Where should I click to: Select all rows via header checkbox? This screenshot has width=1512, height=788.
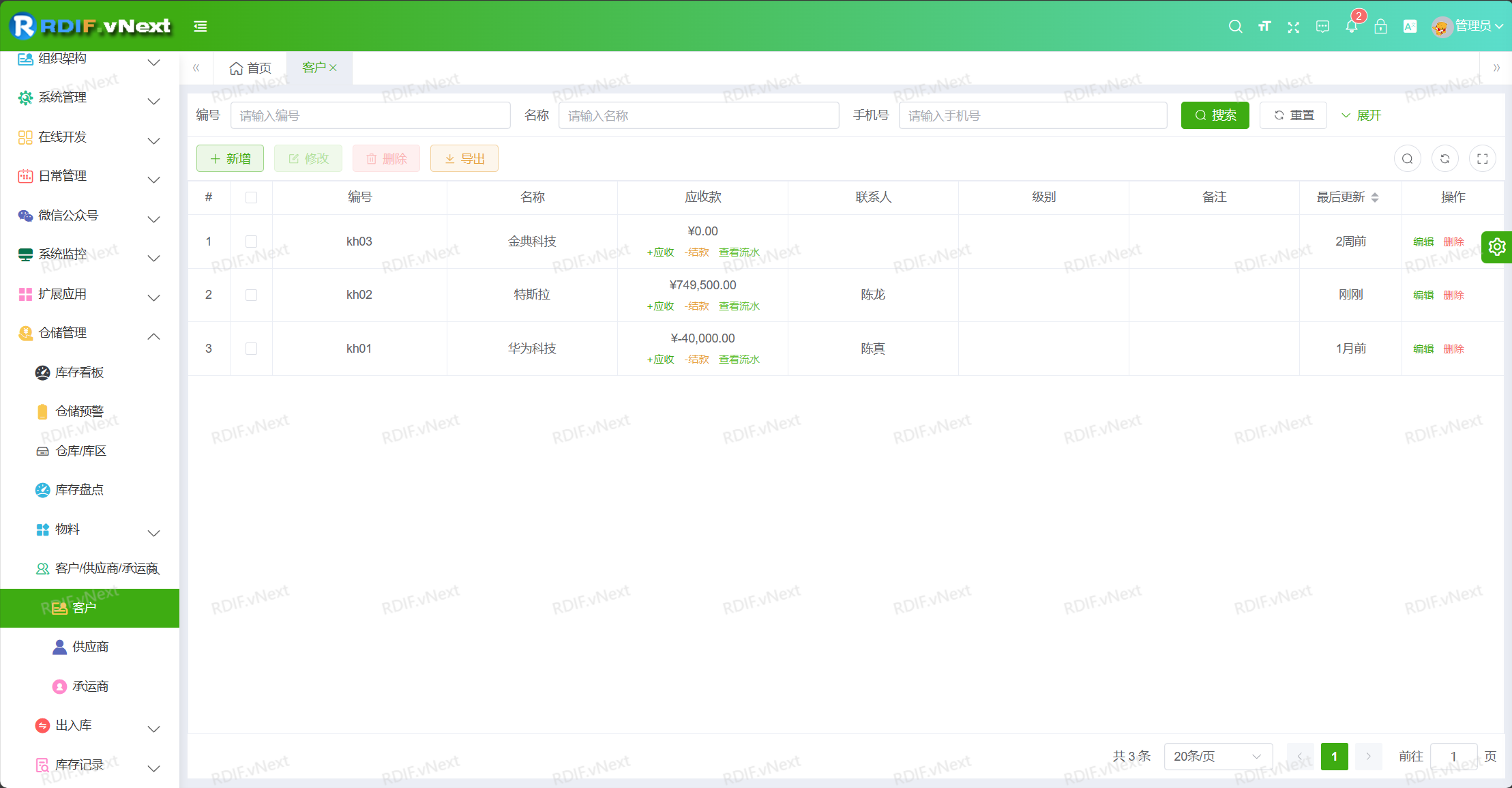[x=251, y=197]
